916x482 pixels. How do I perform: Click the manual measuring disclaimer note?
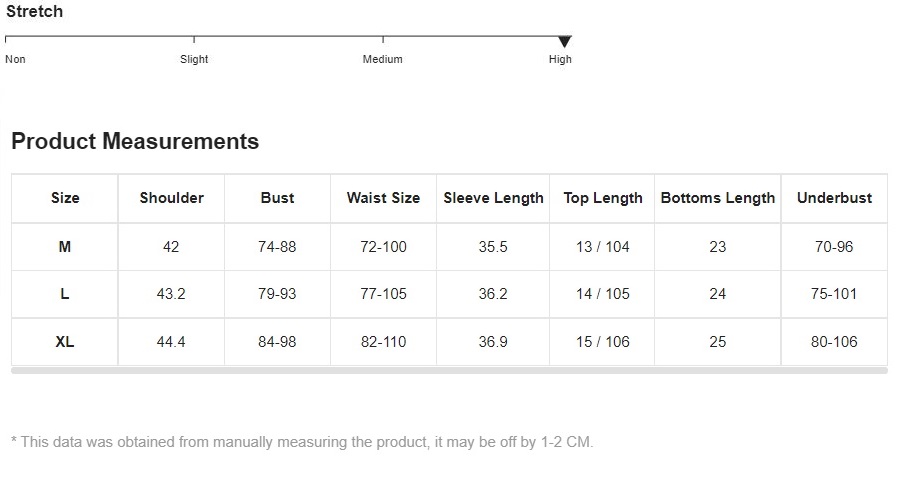coord(302,442)
